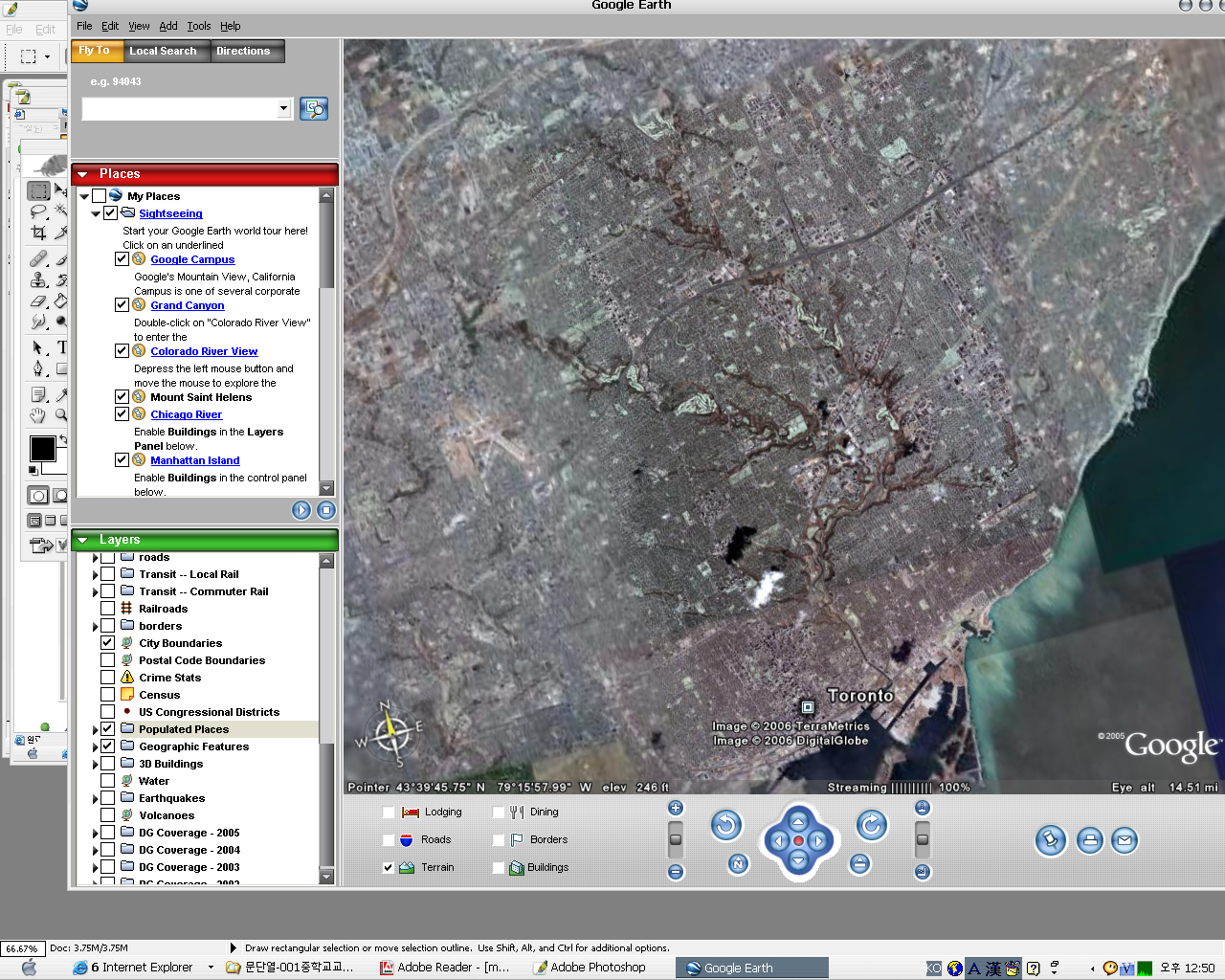Enable the Lodging checkbox
The image size is (1225, 980).
(388, 813)
